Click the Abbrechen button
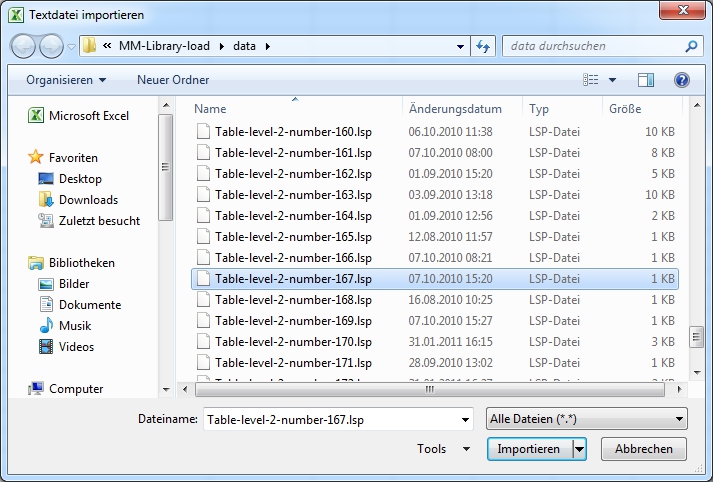 [651, 450]
